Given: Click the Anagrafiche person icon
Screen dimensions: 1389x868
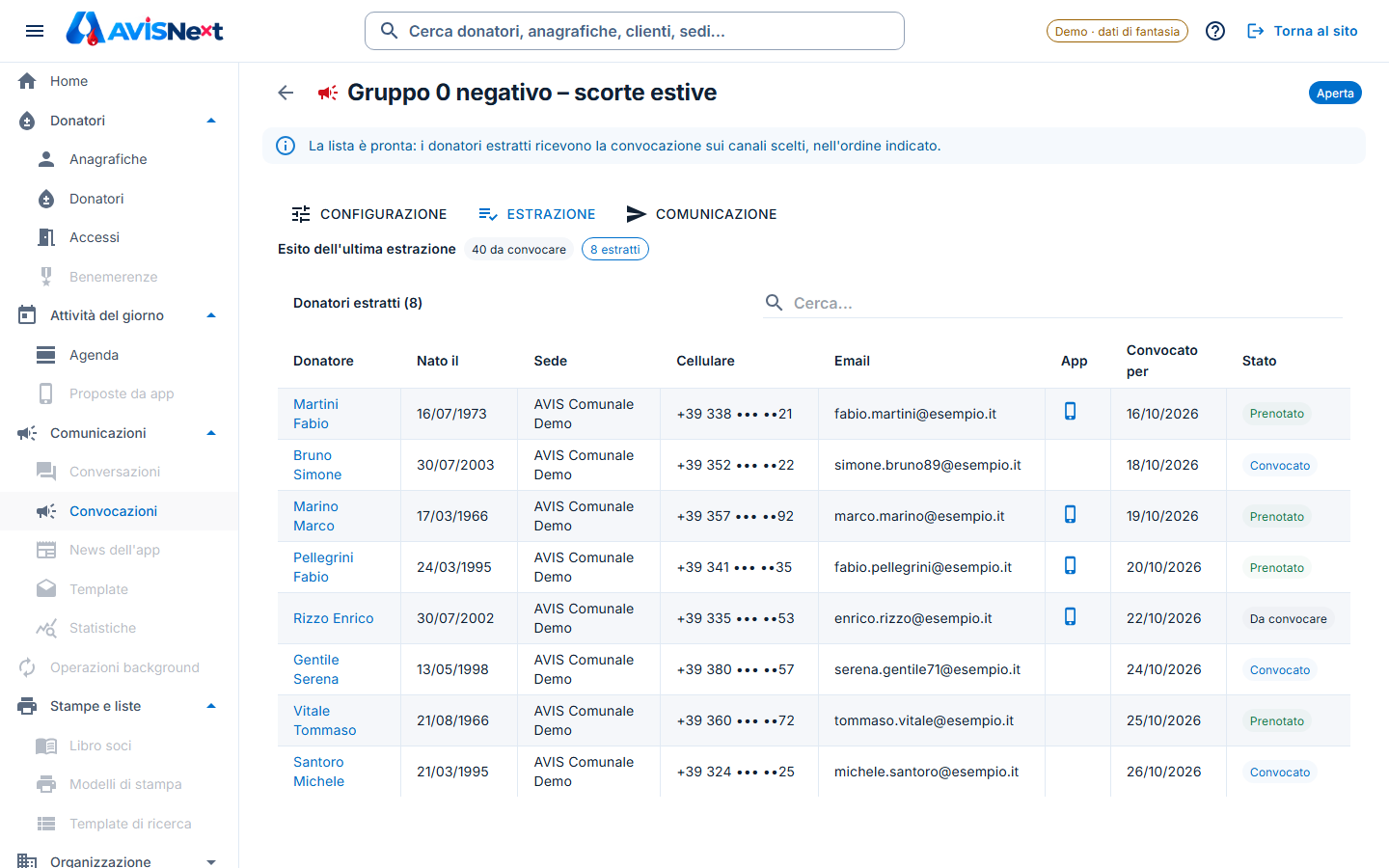Looking at the screenshot, I should click(x=46, y=159).
